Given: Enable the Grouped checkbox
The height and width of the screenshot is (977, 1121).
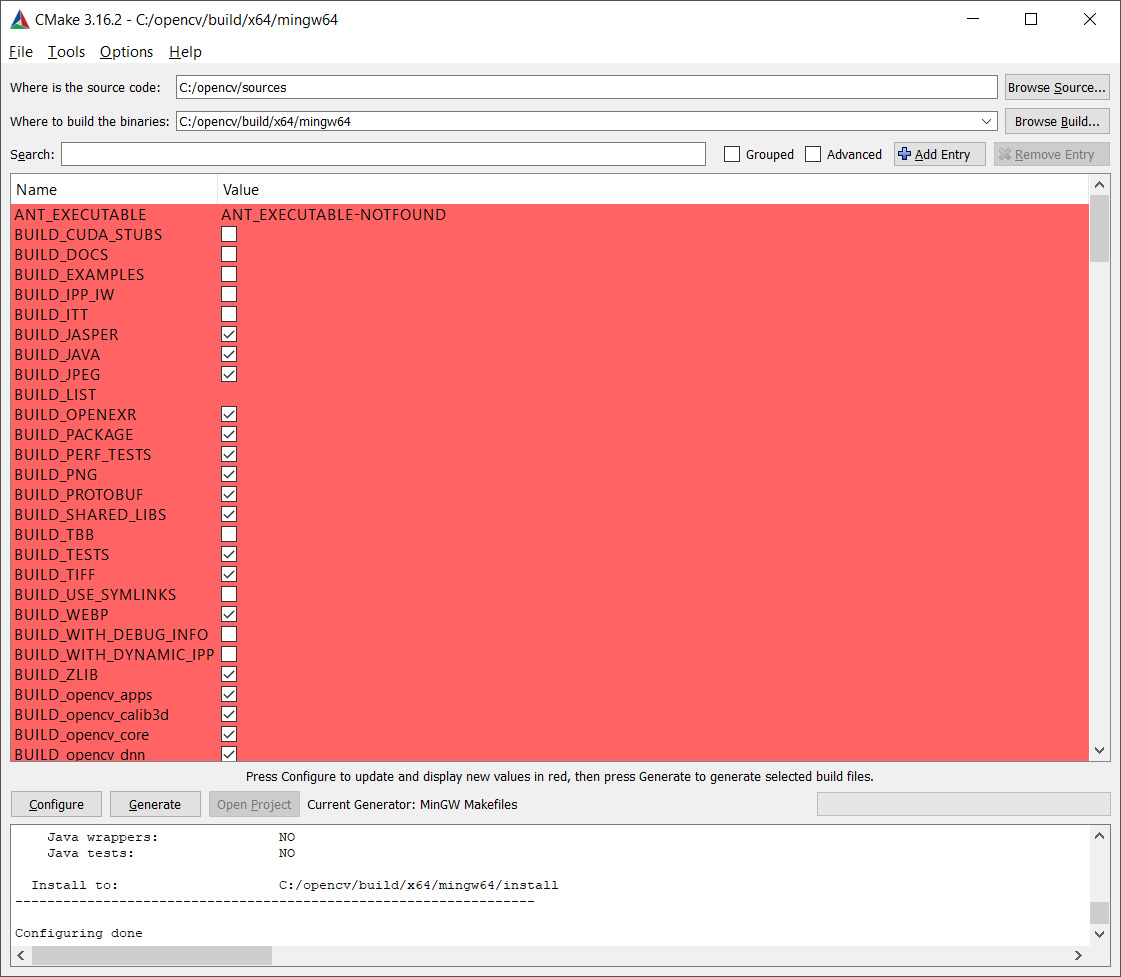Looking at the screenshot, I should pos(732,154).
